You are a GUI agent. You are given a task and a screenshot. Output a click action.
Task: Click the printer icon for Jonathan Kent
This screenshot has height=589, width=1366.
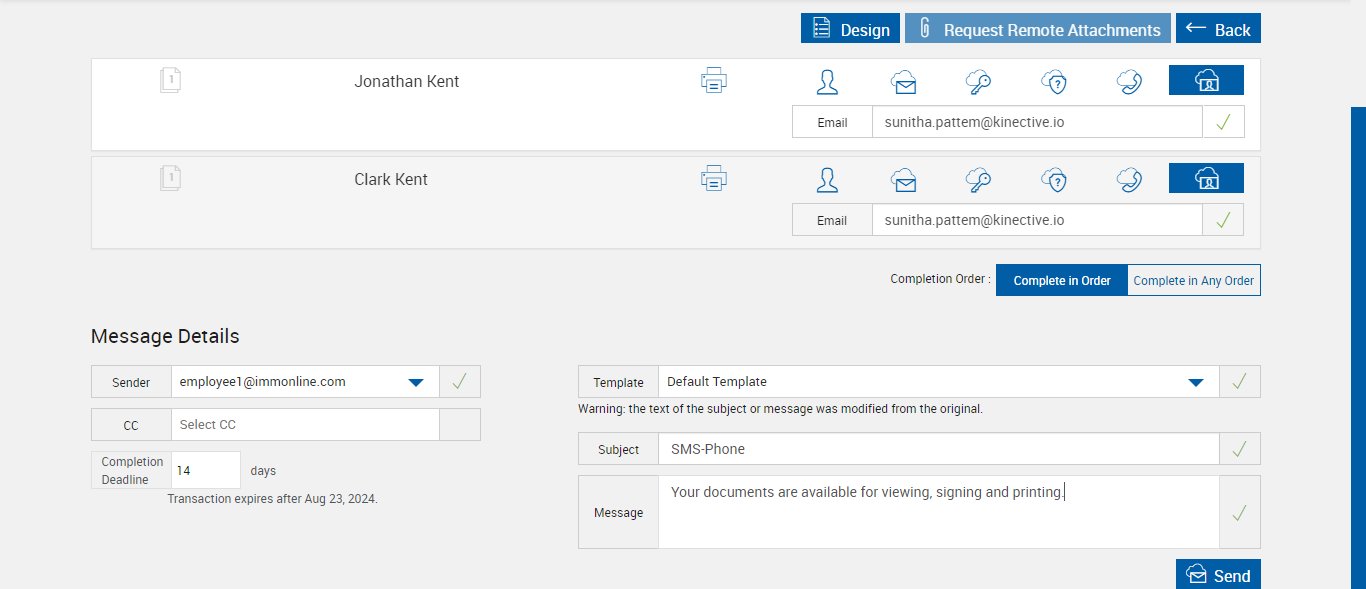point(713,81)
